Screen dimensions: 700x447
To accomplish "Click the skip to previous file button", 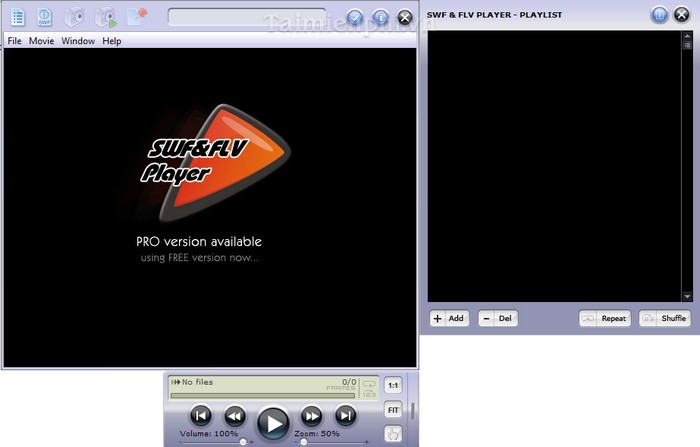I will (x=201, y=416).
